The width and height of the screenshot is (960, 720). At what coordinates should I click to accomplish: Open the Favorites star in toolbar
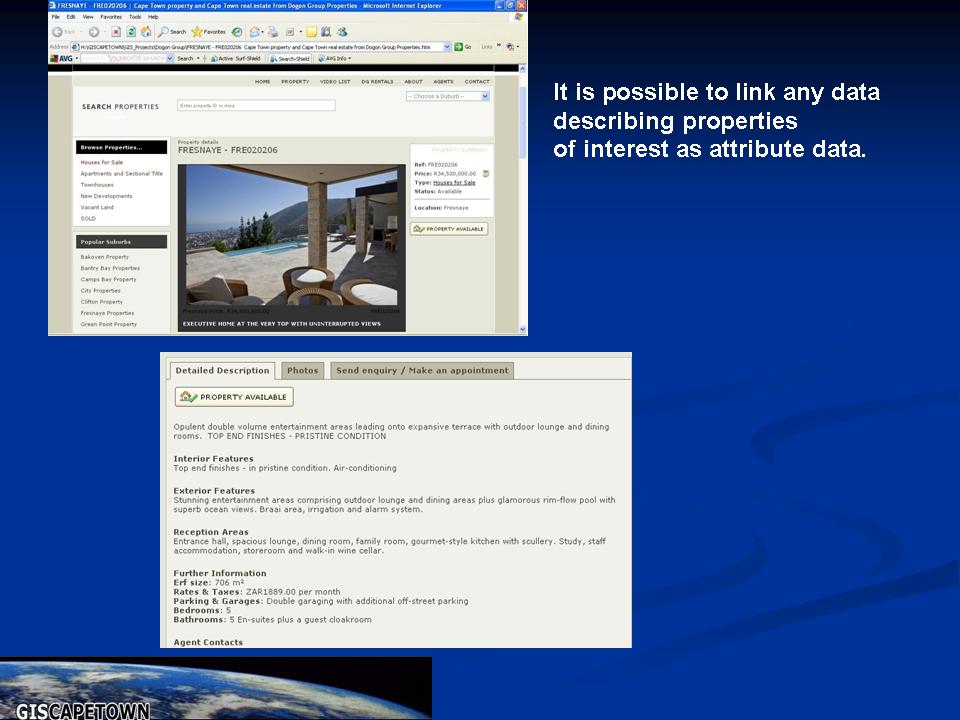click(x=198, y=32)
